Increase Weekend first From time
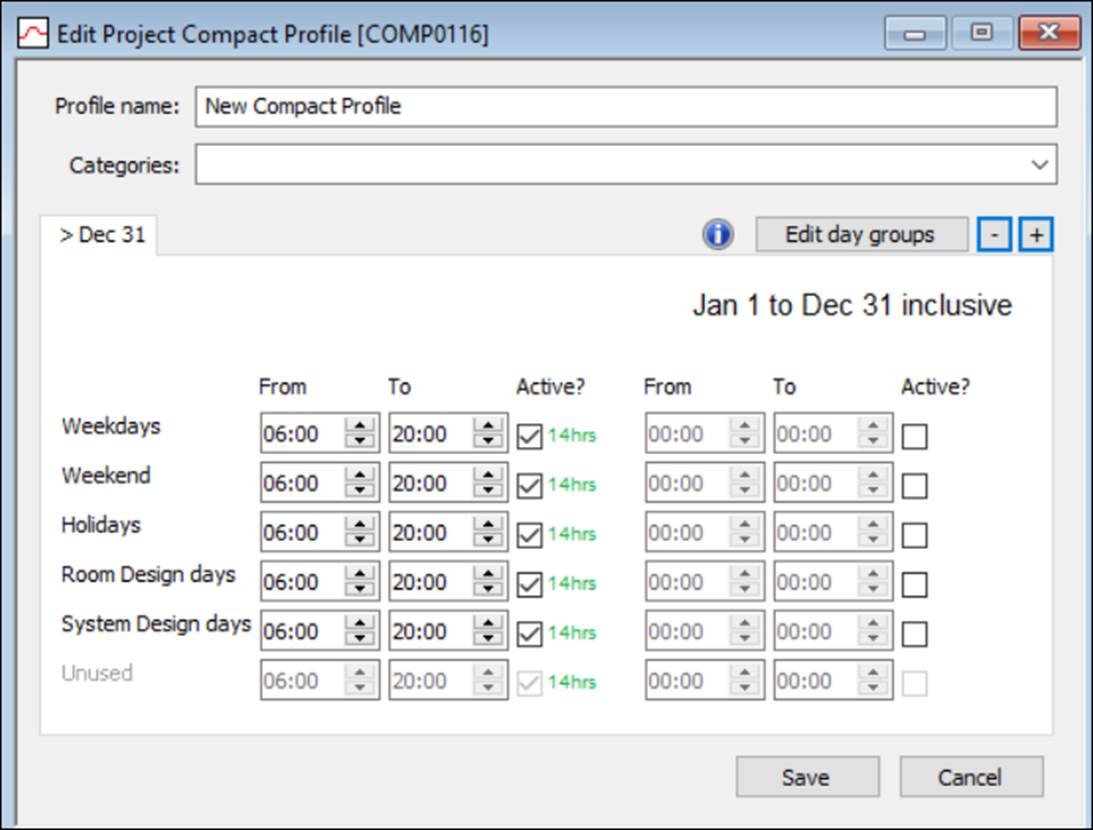 360,475
